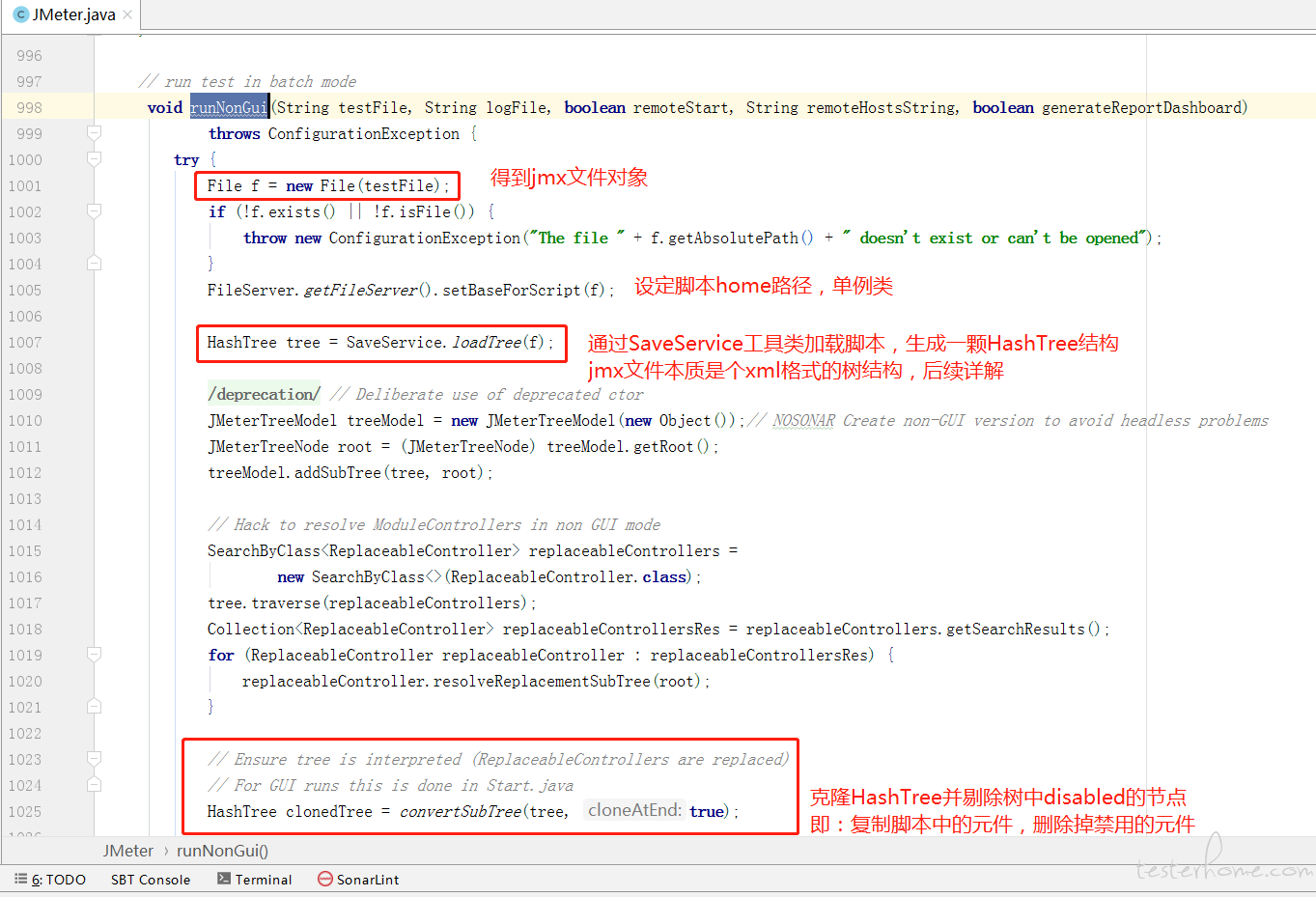This screenshot has width=1316, height=897.
Task: Click the SonarLint label in bottom bar
Action: tap(368, 880)
